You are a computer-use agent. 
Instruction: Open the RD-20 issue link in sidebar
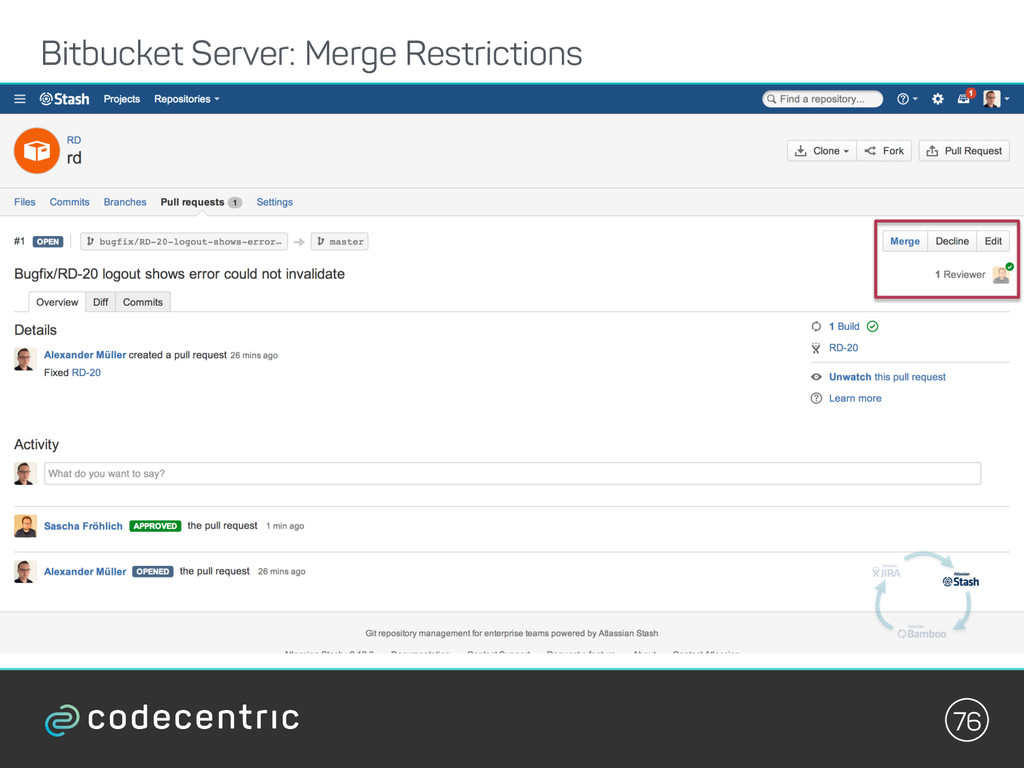point(843,347)
